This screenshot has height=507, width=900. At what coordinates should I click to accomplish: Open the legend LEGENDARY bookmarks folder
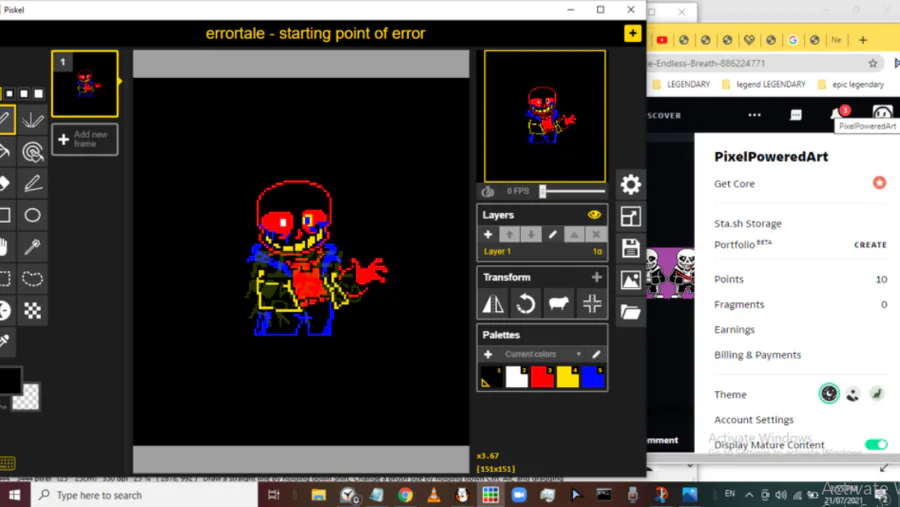(x=763, y=84)
